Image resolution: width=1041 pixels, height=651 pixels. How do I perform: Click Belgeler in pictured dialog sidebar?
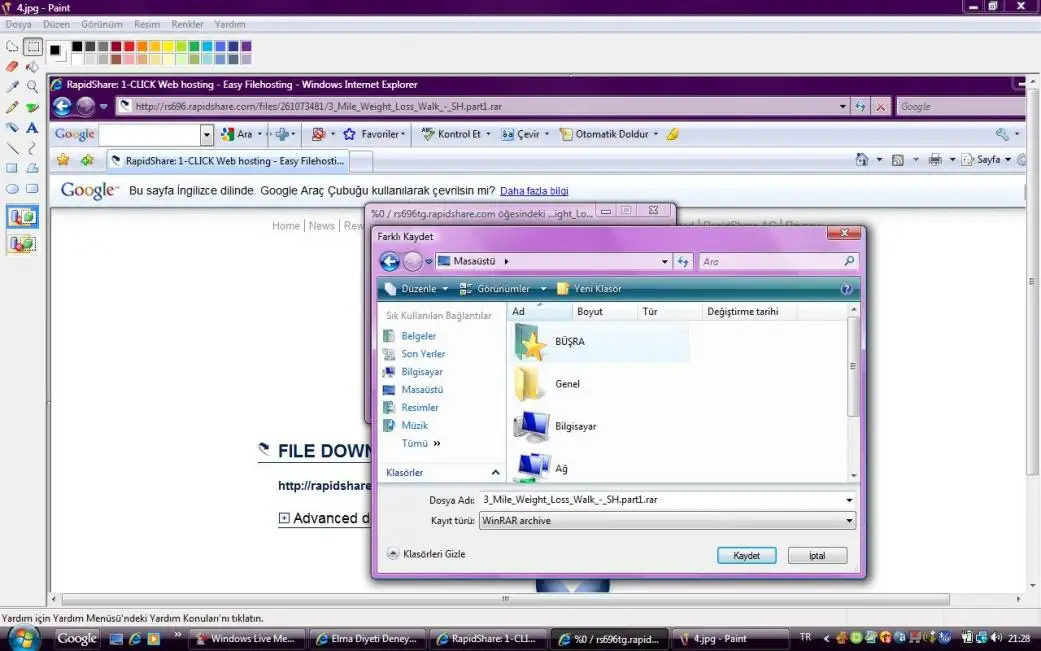[418, 336]
